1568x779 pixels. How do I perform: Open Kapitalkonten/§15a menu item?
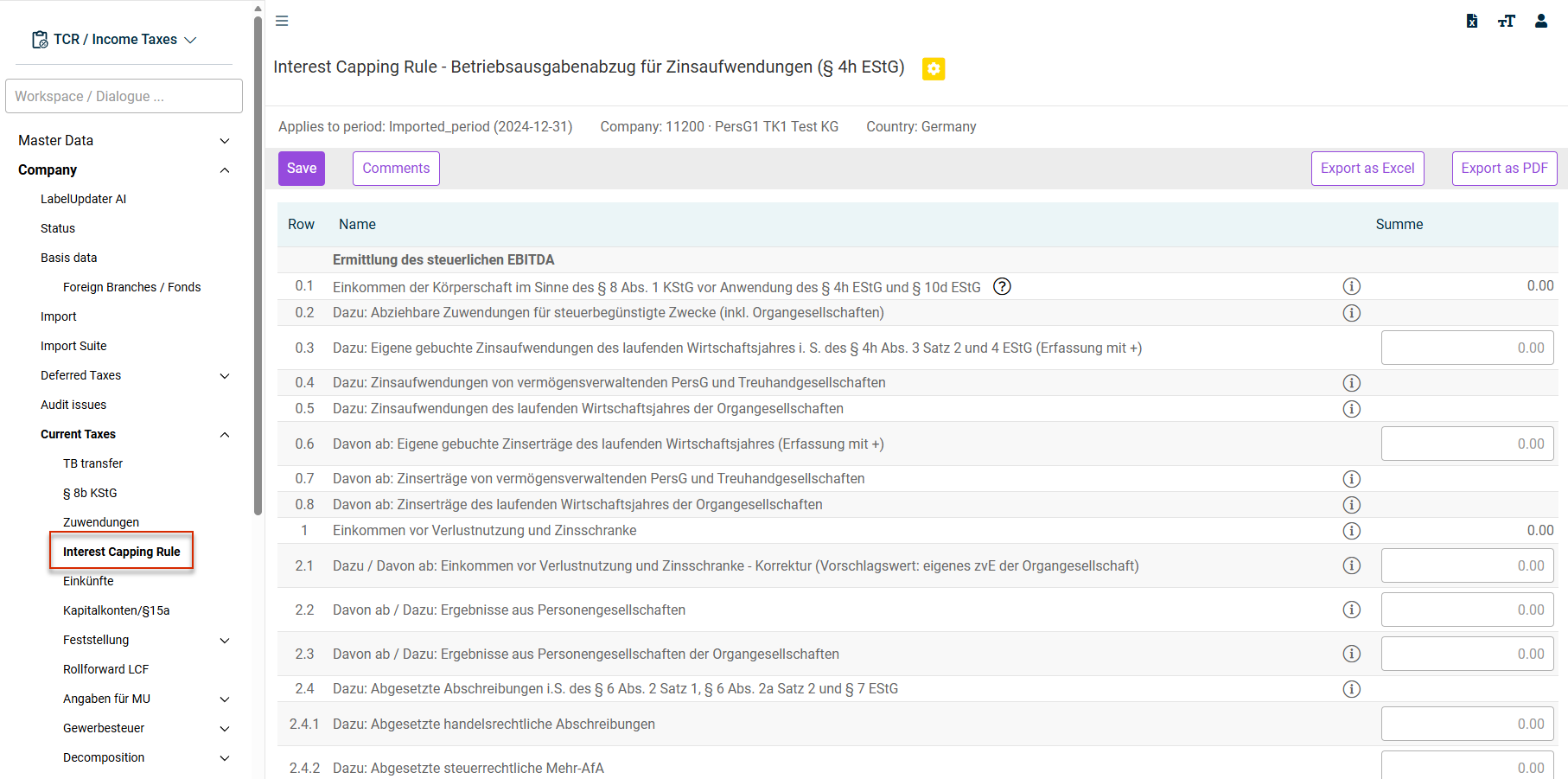[117, 610]
